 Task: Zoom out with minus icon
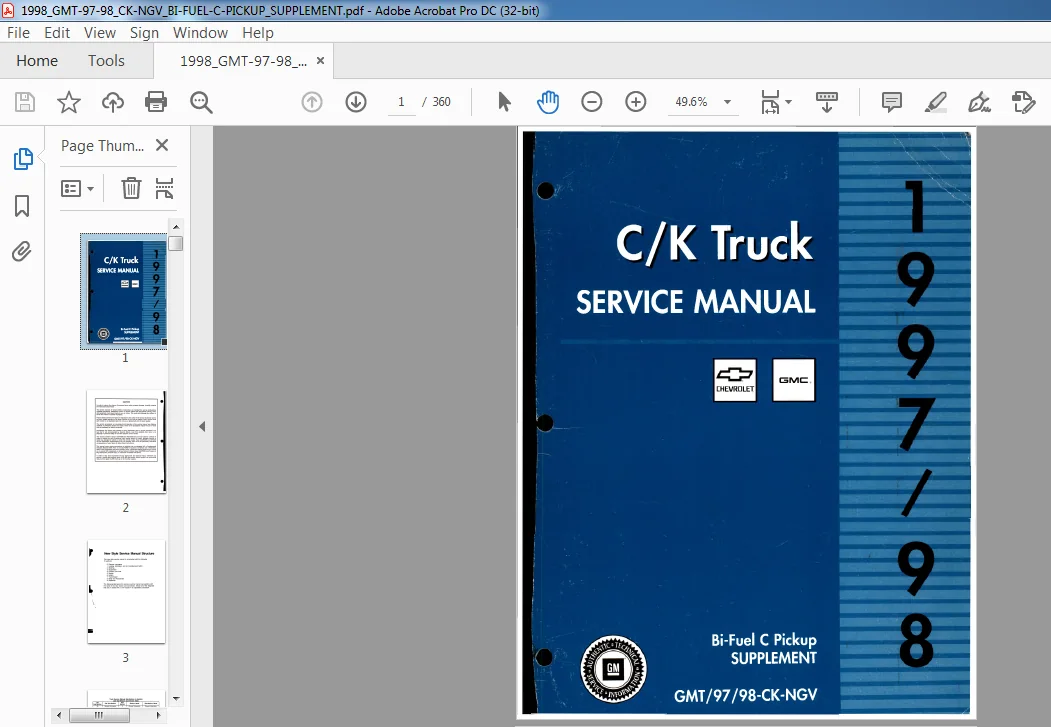(591, 102)
